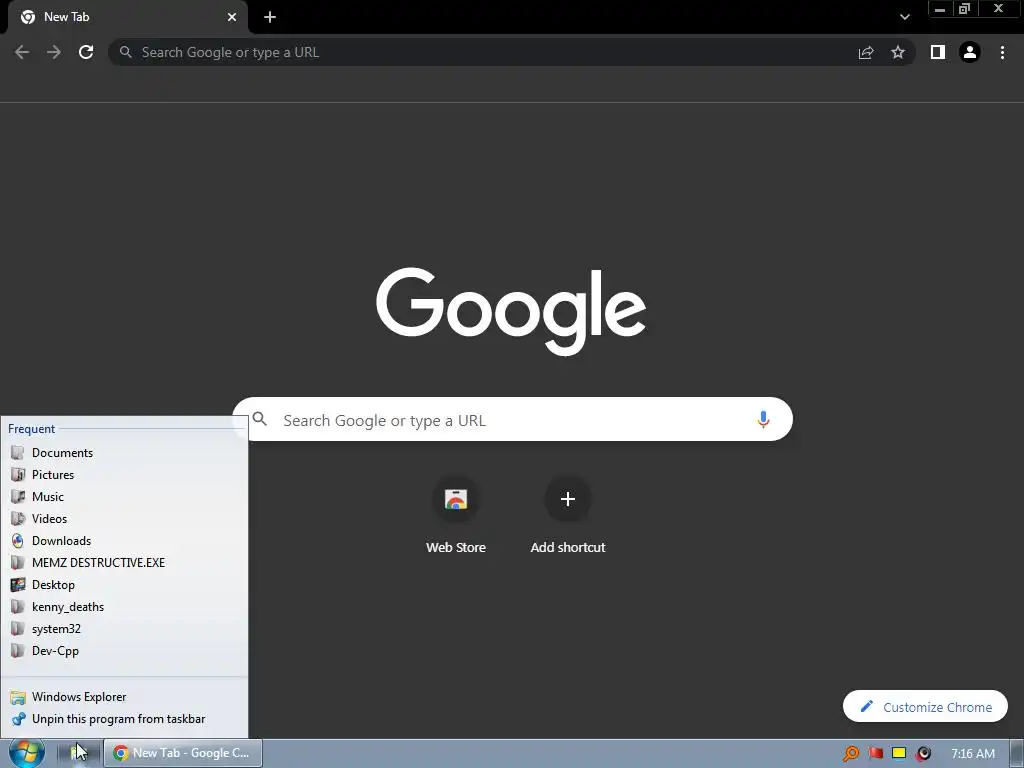Close the New Tab tab
This screenshot has width=1024, height=768.
tap(232, 17)
